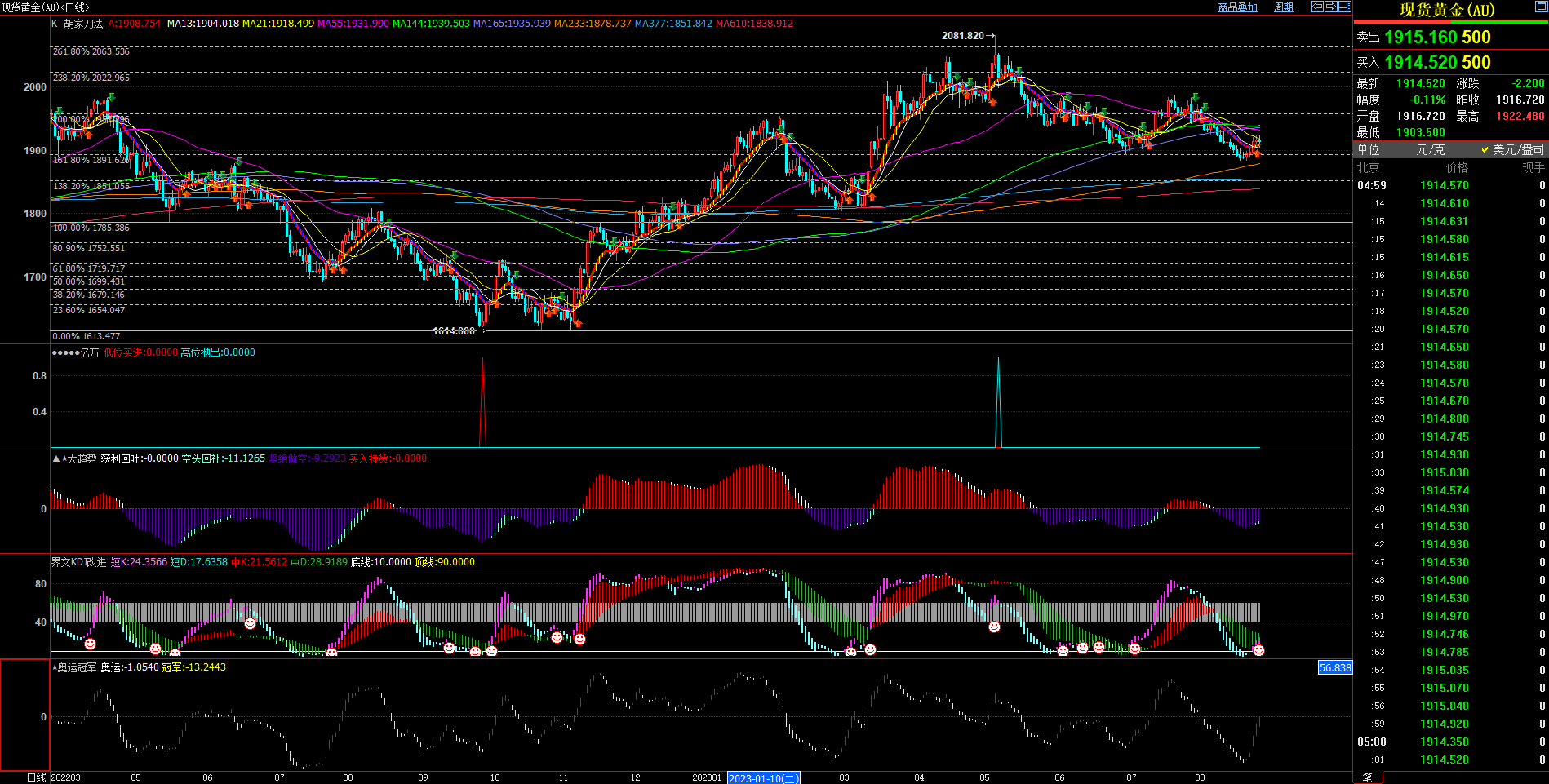Viewport: 1549px width, 784px height.
Task: Switch unit to 元/克
Action: [1430, 149]
